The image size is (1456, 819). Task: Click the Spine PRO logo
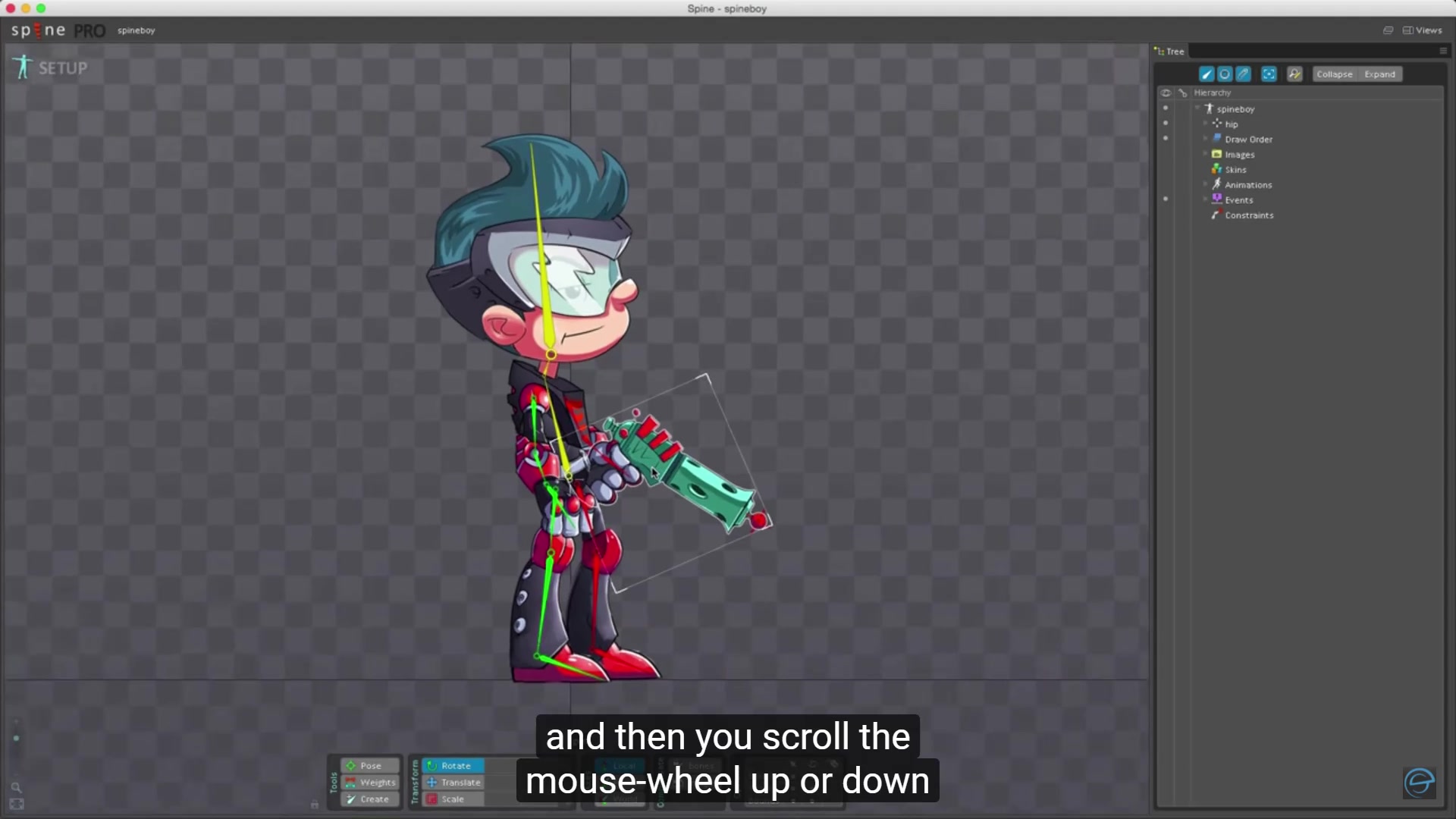[x=58, y=30]
